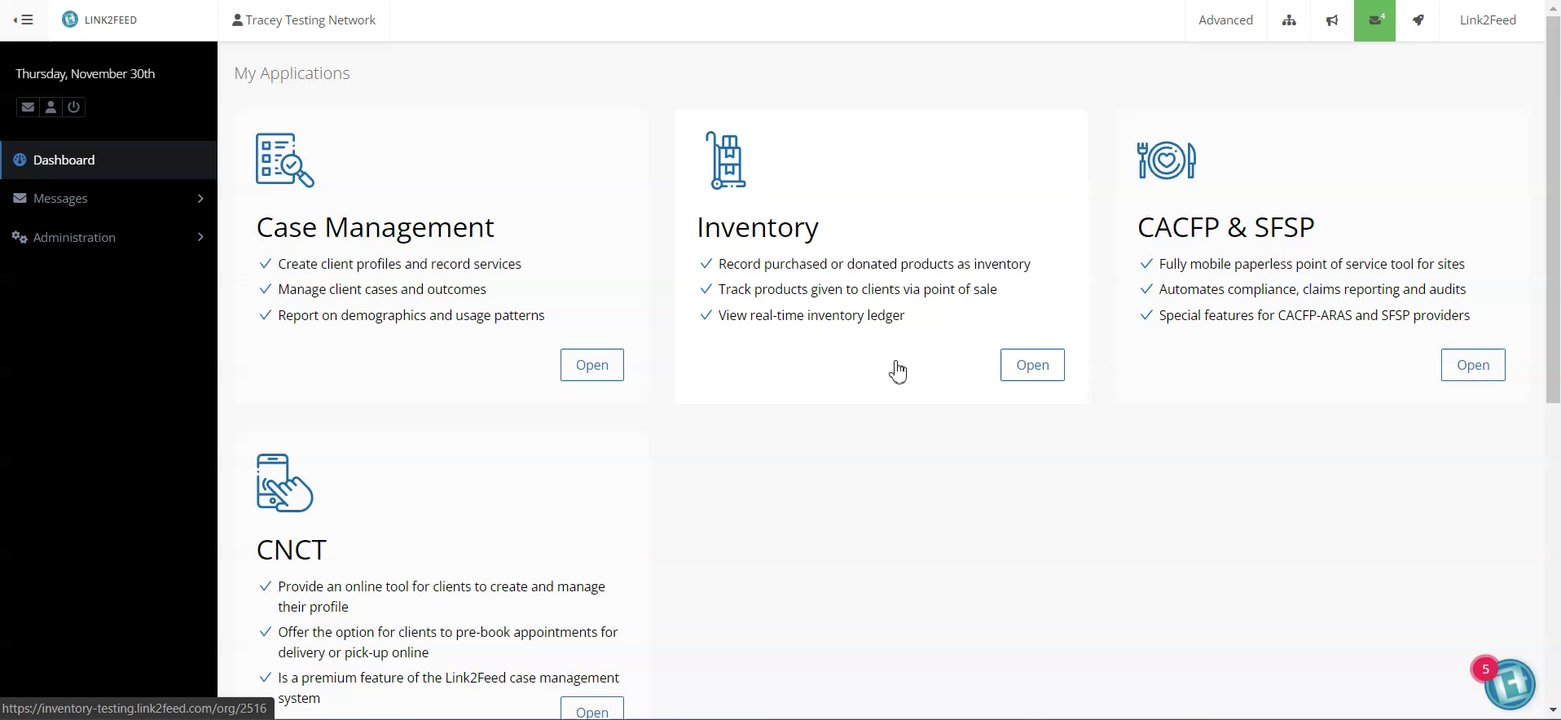Click the user icon beside Tracey Testing Network
Screen dimensions: 1561x720
coord(237,20)
